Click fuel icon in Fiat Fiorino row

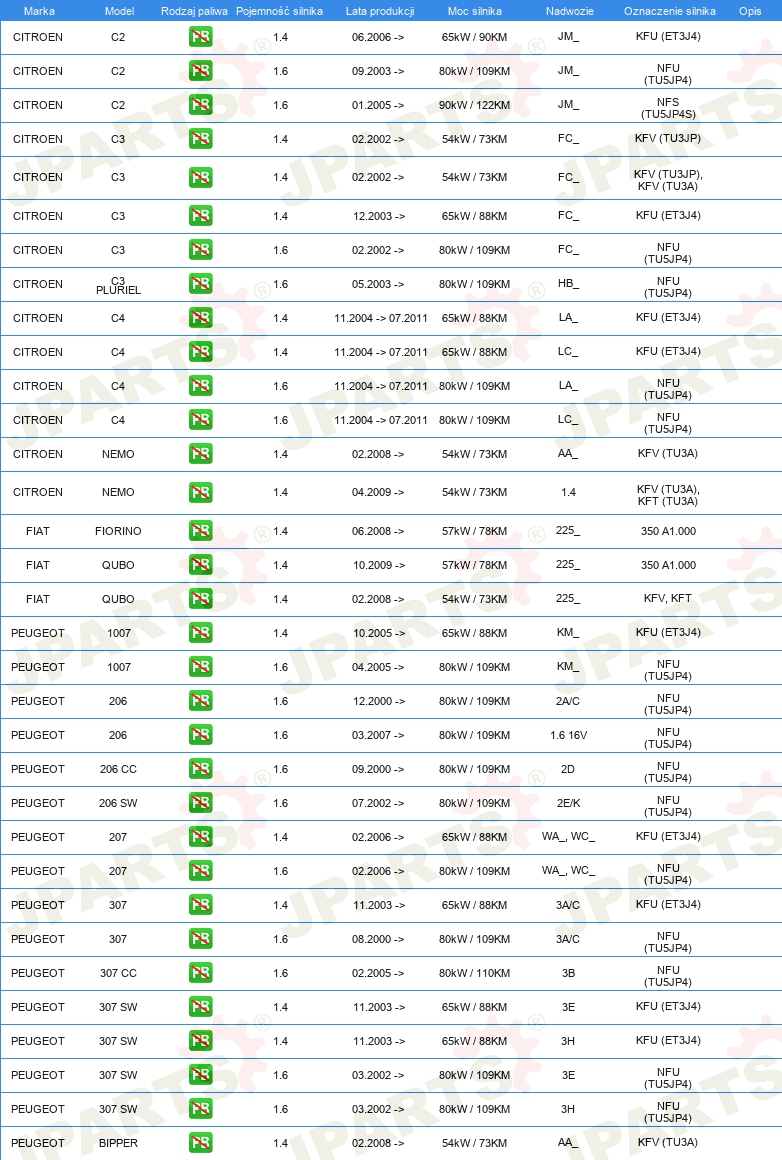tap(200, 531)
